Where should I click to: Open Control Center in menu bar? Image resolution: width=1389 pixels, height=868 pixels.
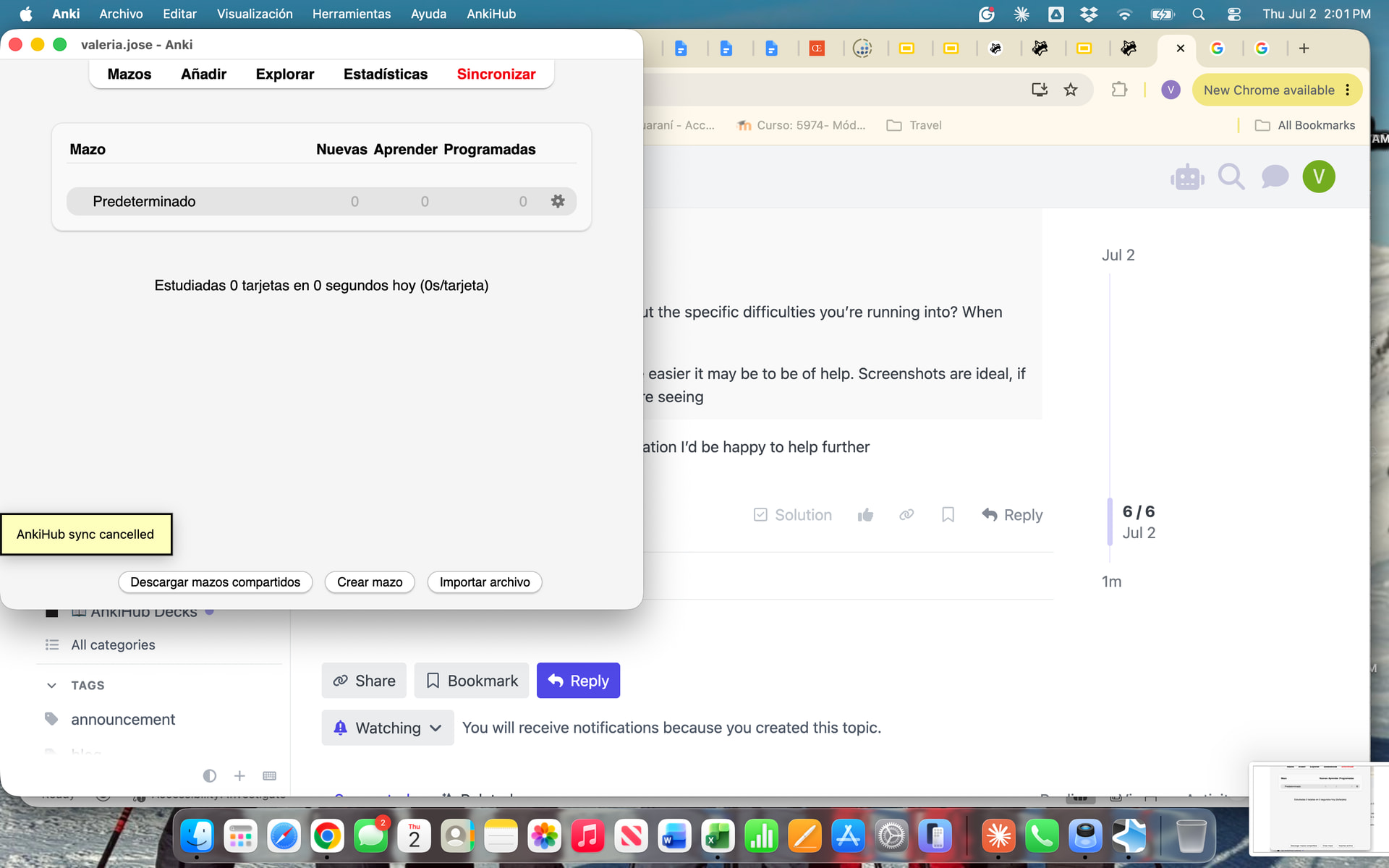point(1234,14)
